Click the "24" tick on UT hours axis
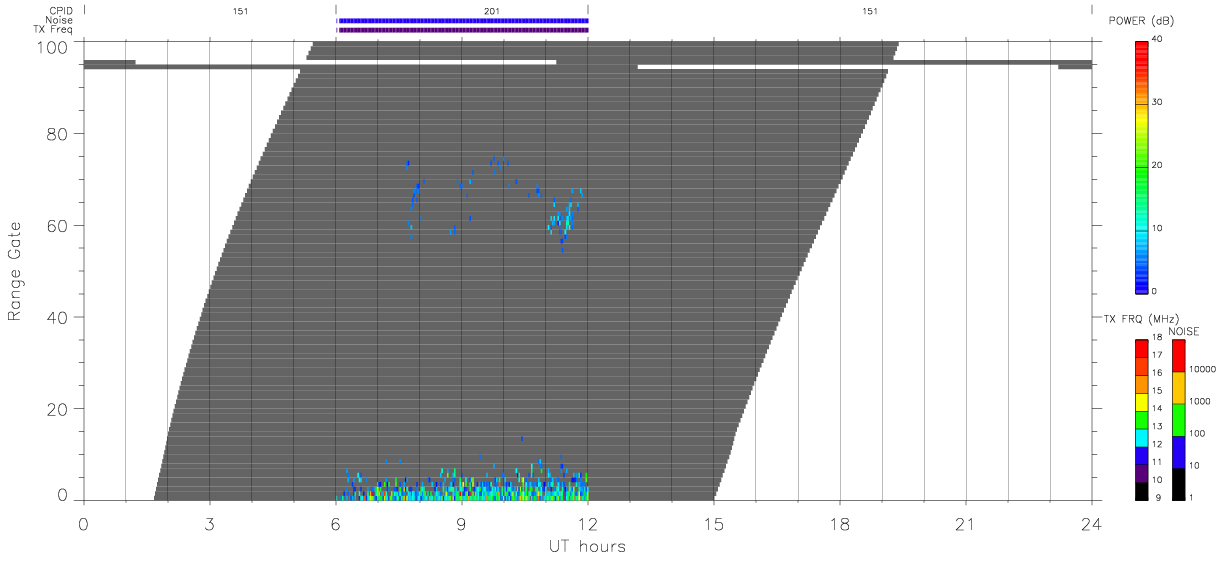 (x=1091, y=523)
